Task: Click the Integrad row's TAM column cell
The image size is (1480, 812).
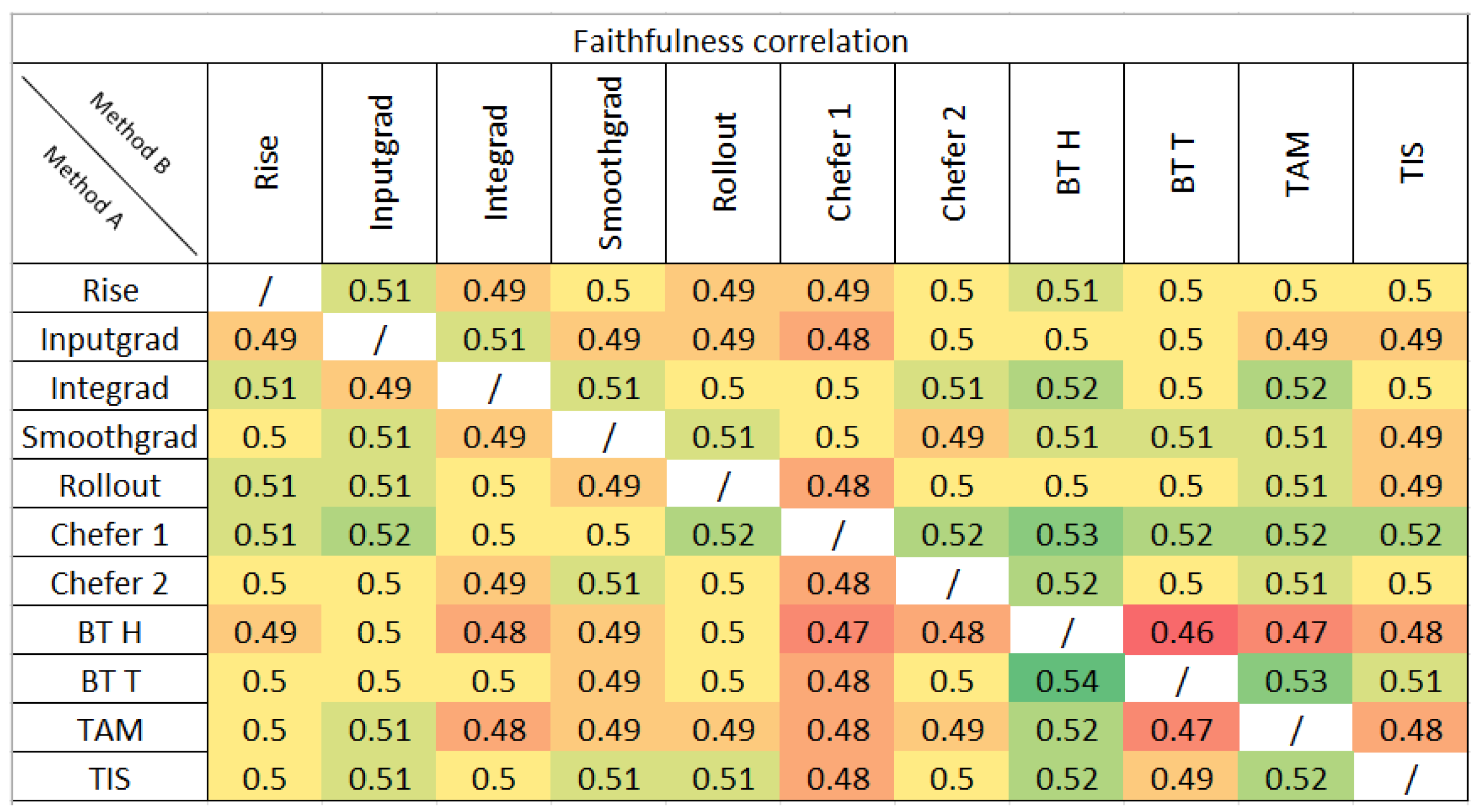Action: coord(1296,388)
